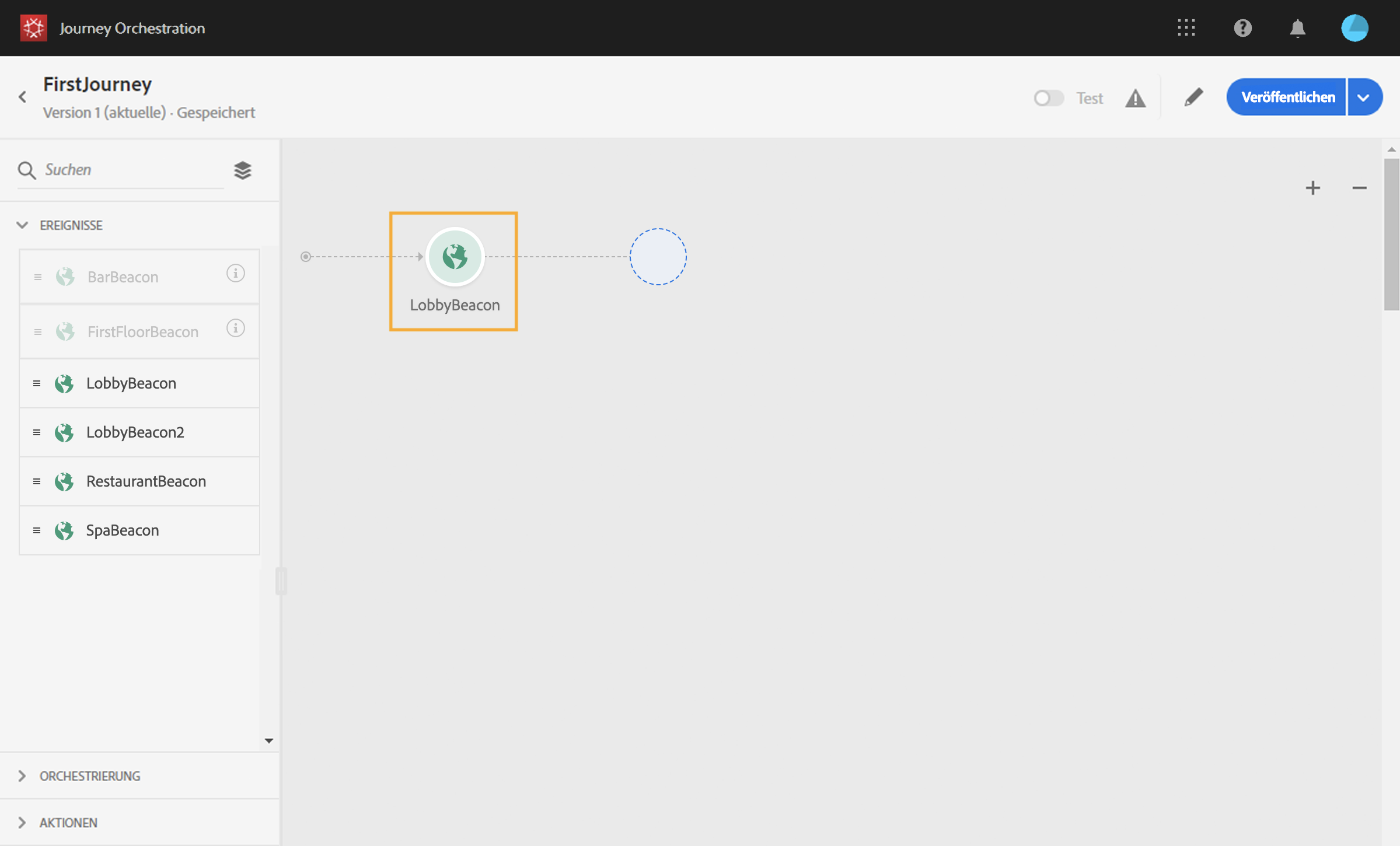Toggle the Test mode switch

[x=1049, y=98]
